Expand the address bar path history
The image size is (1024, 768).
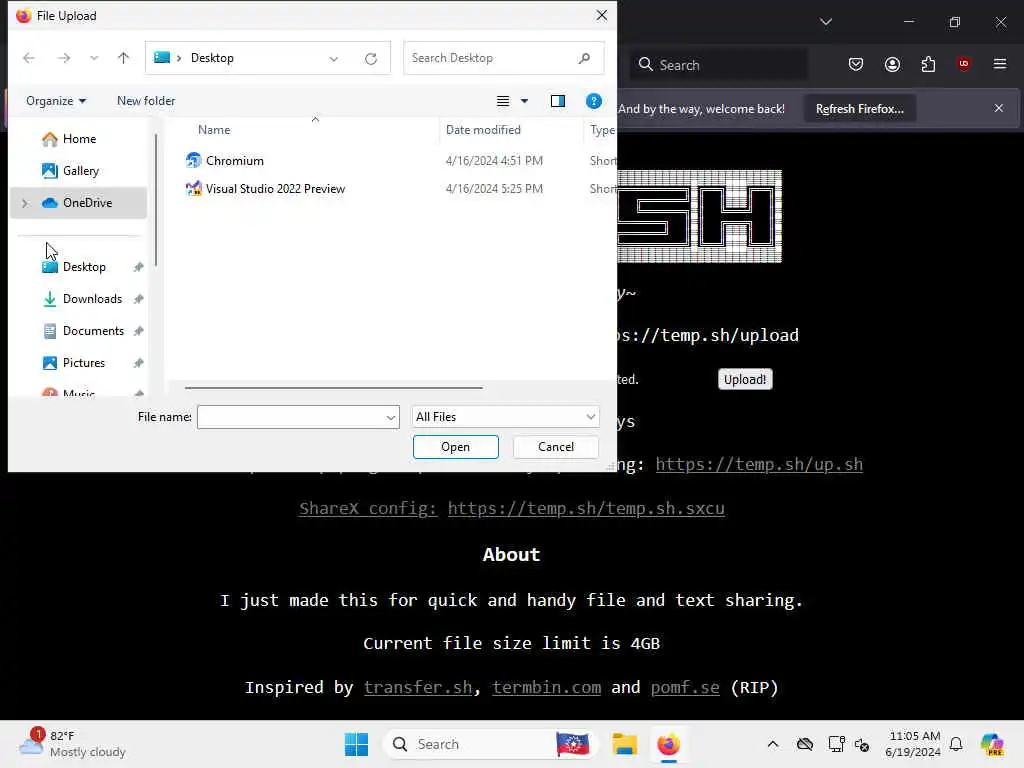pyautogui.click(x=334, y=59)
